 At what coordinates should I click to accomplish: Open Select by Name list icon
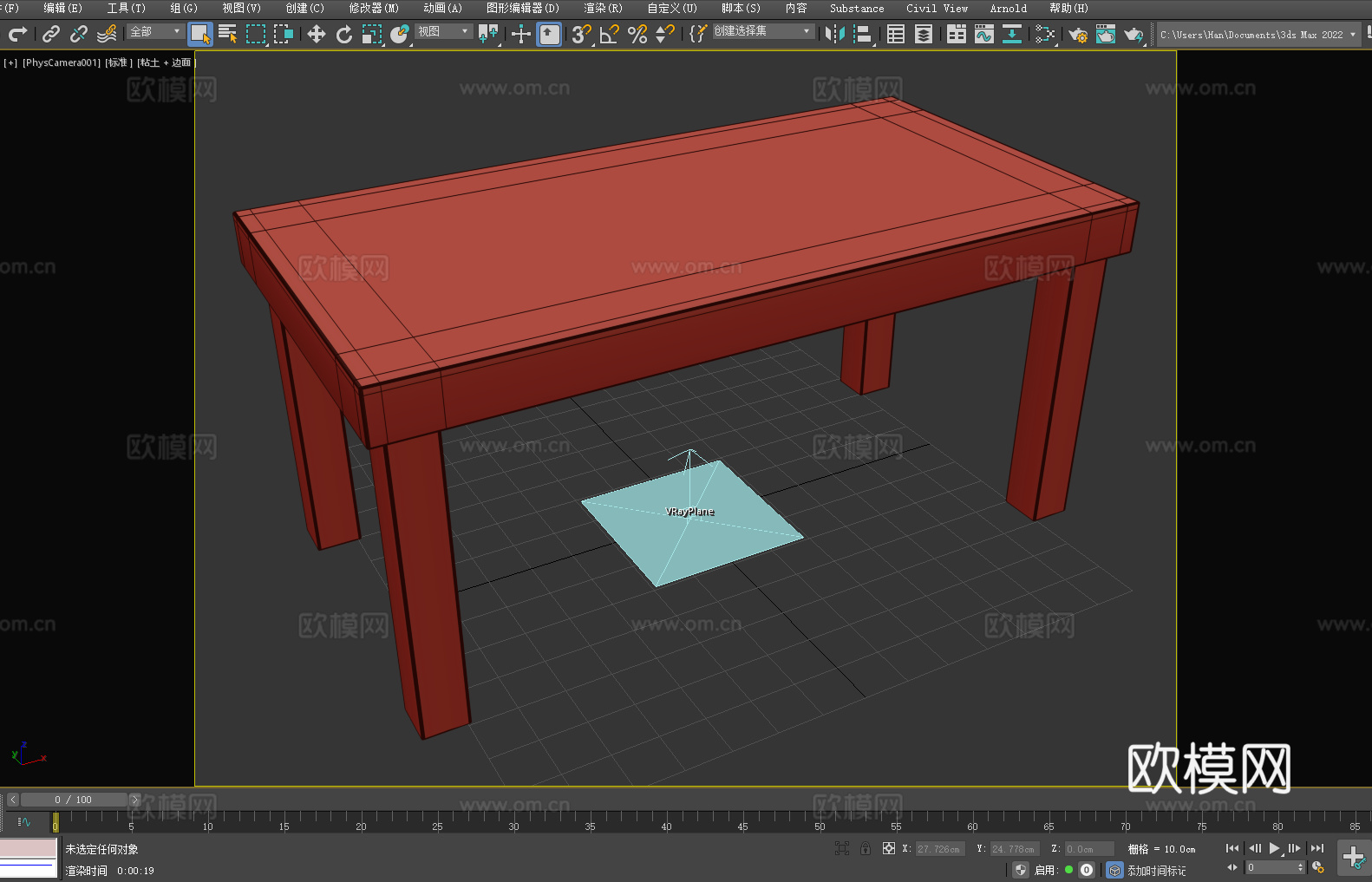228,34
